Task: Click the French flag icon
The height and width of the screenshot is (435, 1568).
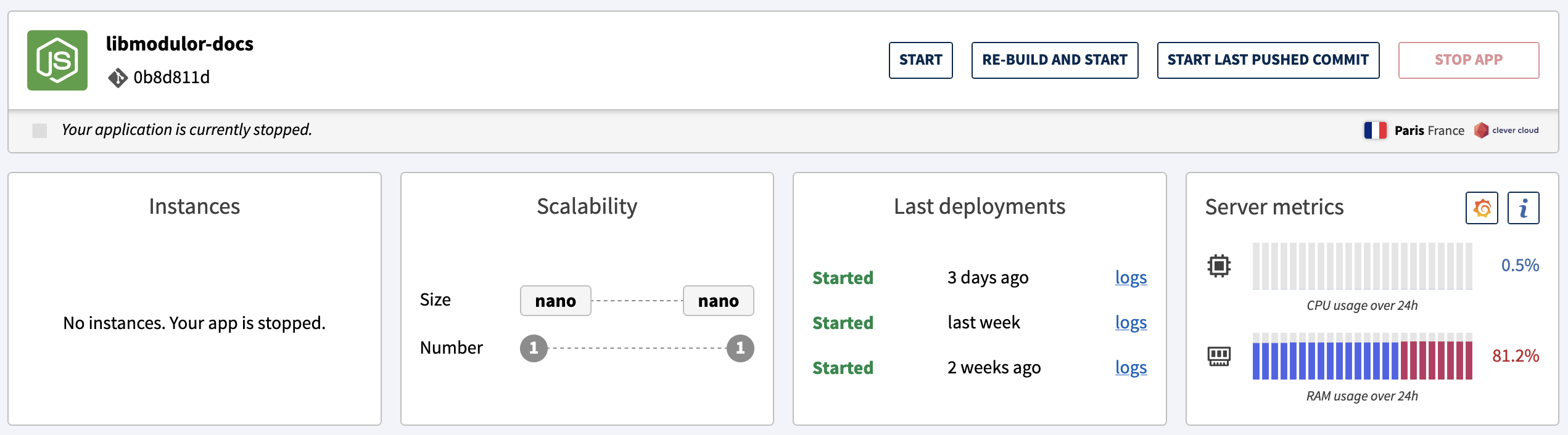Action: [x=1375, y=130]
